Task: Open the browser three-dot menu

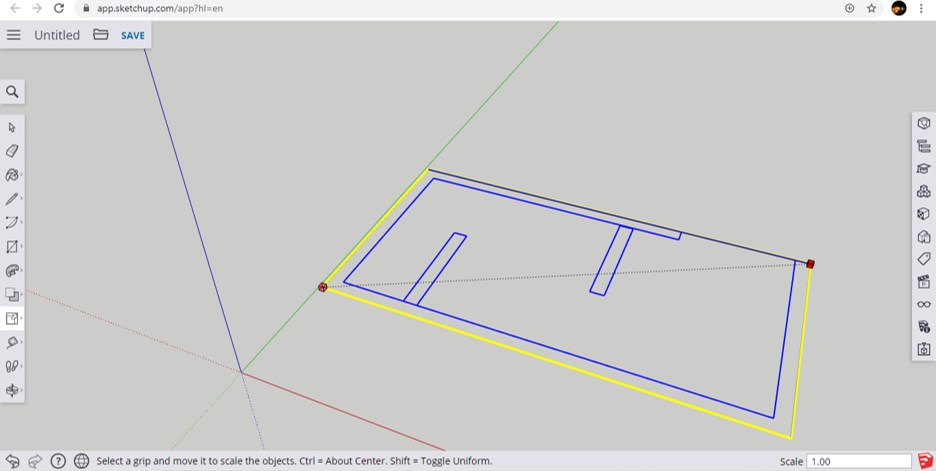Action: 921,8
